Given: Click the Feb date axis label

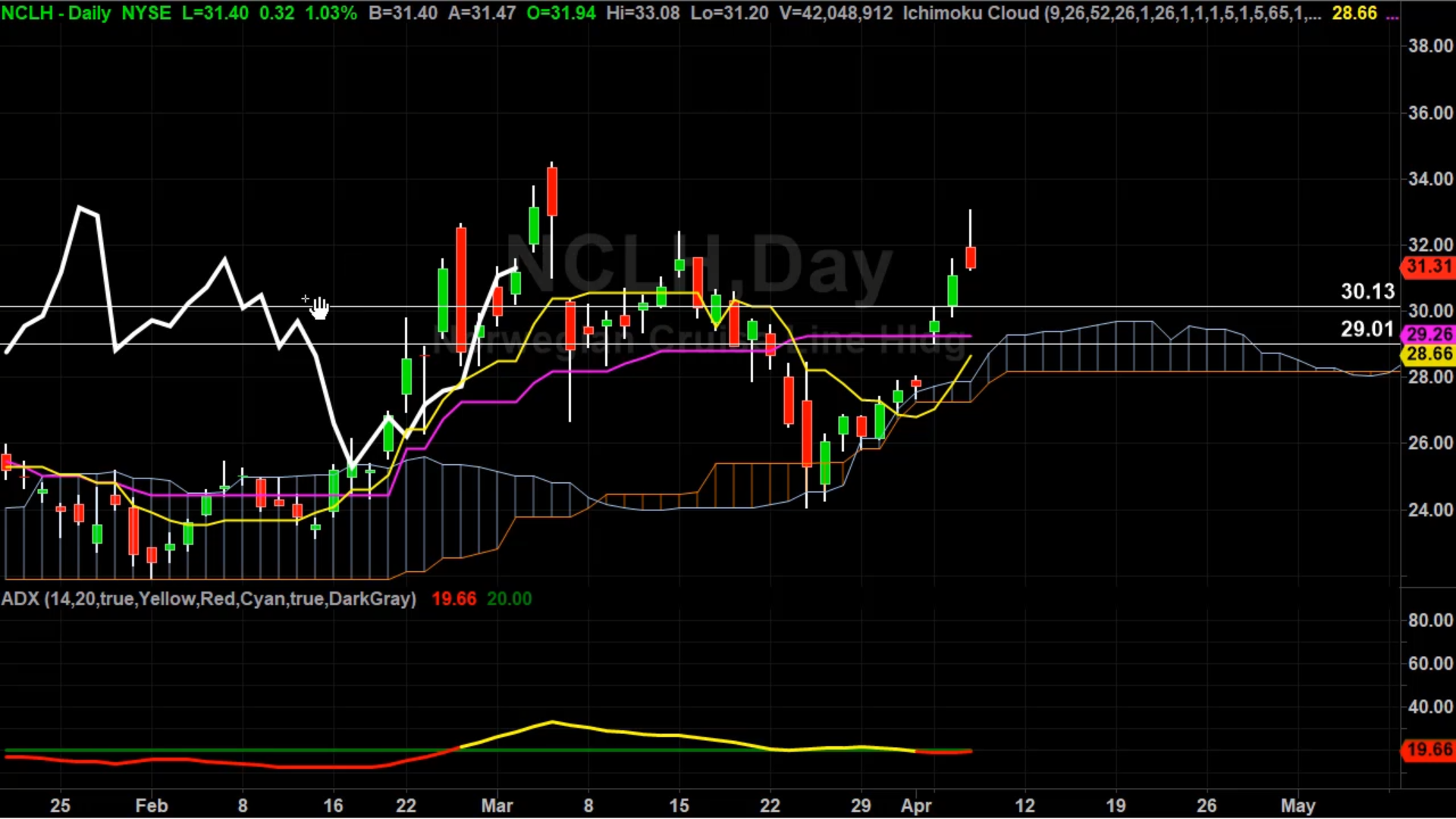Looking at the screenshot, I should click(x=152, y=805).
